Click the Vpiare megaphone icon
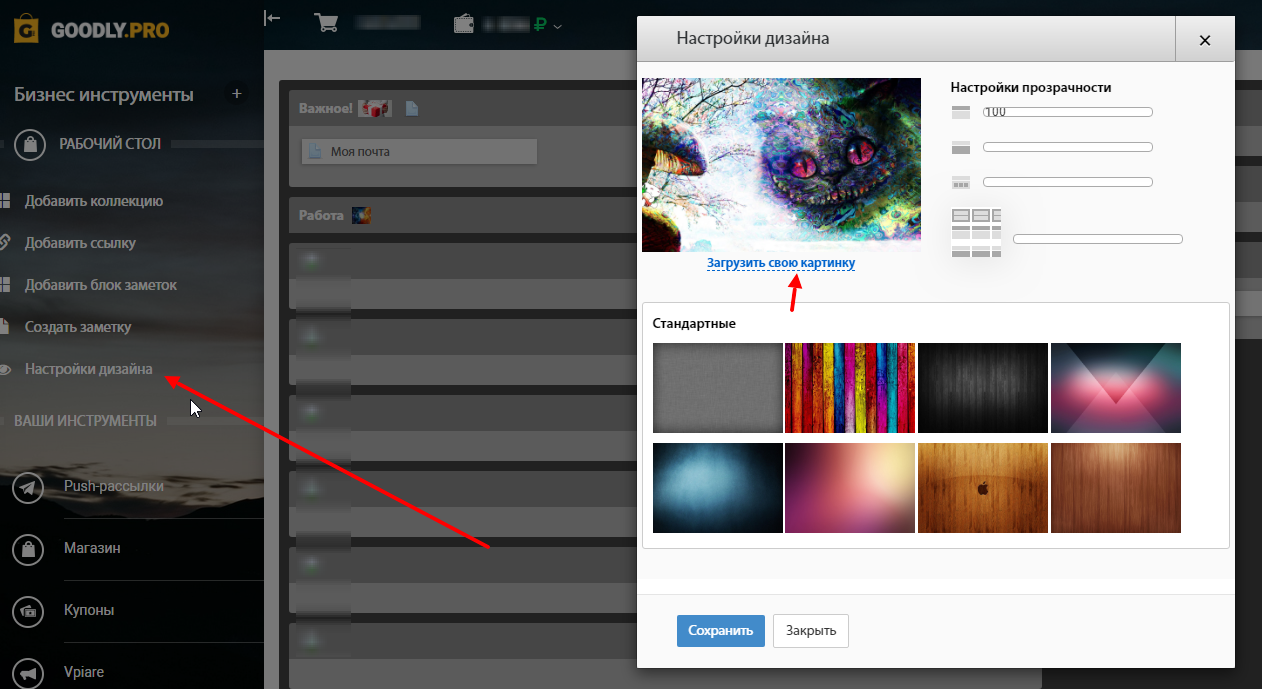The width and height of the screenshot is (1262, 689). click(x=30, y=673)
